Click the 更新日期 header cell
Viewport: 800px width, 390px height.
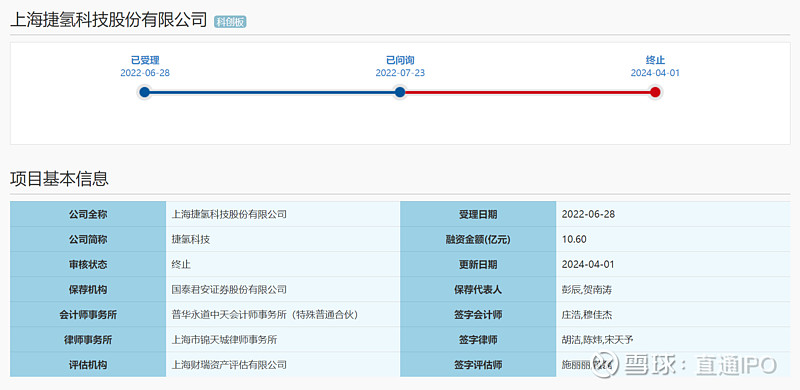(478, 264)
